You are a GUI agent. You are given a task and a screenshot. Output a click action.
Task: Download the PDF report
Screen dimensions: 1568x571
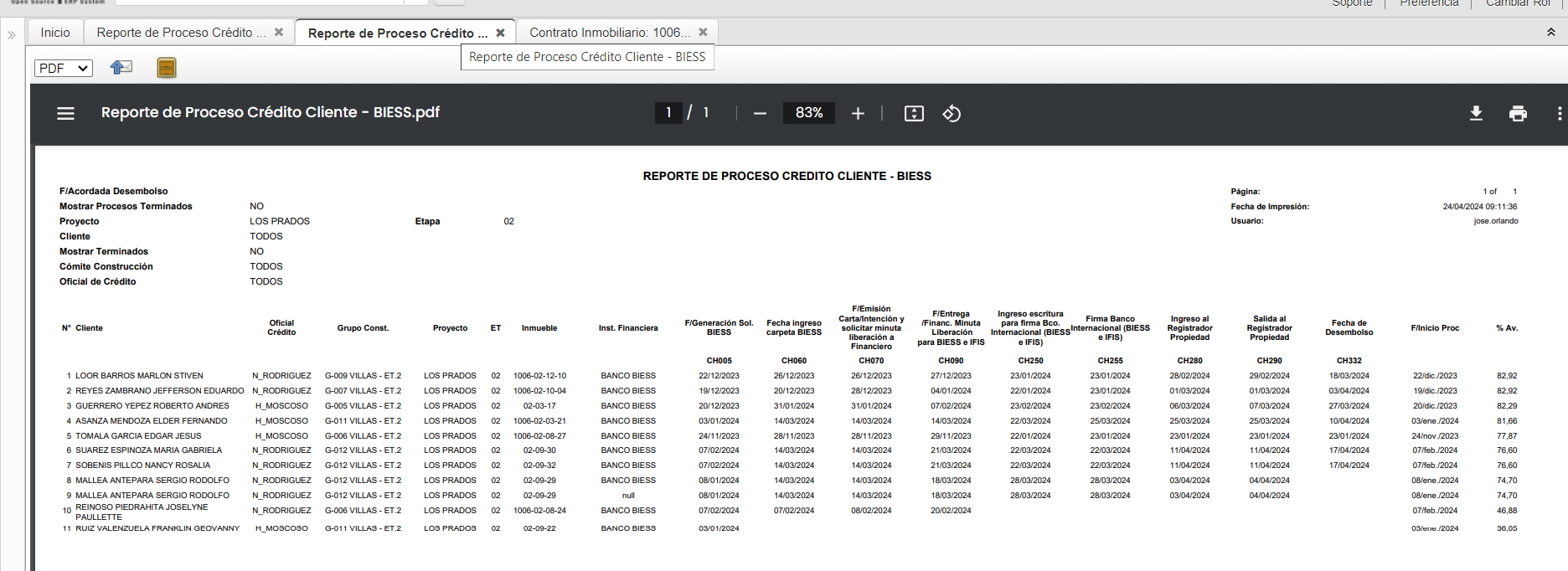[x=1476, y=113]
